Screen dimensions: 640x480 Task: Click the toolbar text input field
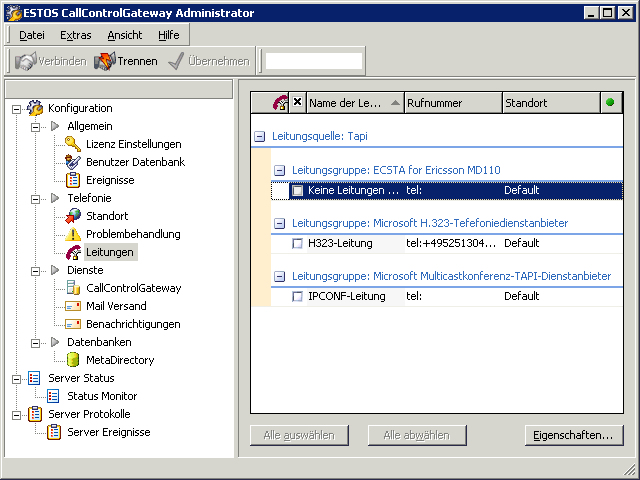[x=313, y=61]
